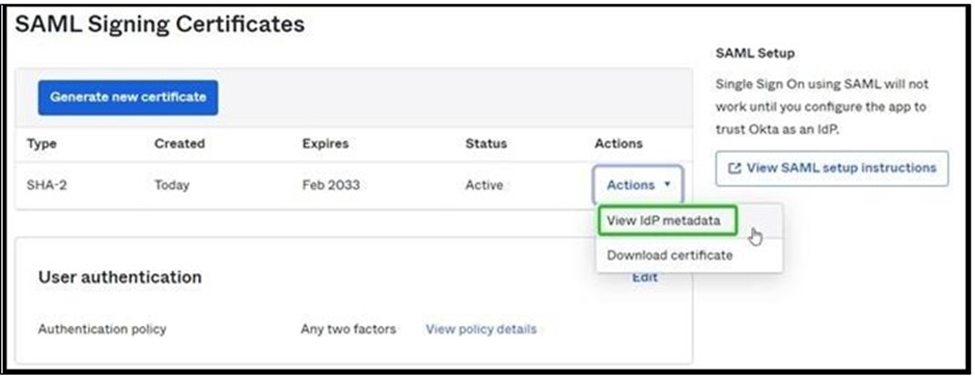Click the Actions dropdown caret arrow
Image resolution: width=975 pixels, height=376 pixels.
(x=667, y=185)
